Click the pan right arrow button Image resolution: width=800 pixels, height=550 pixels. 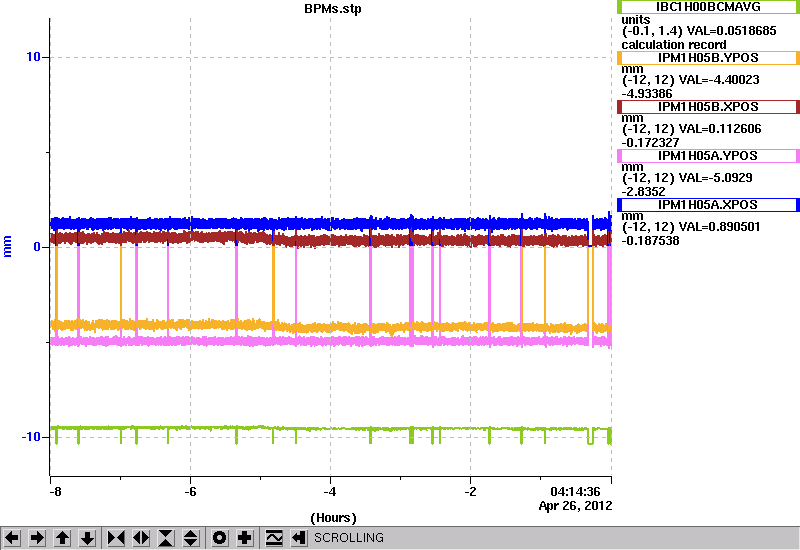point(37,538)
